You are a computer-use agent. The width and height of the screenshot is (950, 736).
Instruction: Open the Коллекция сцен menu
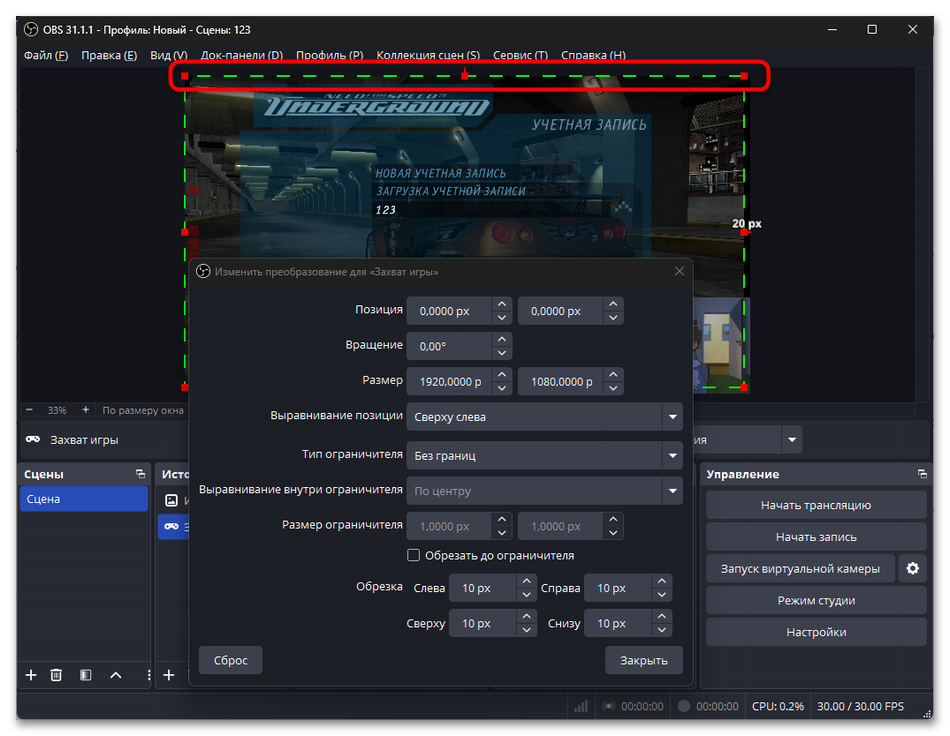[x=428, y=55]
